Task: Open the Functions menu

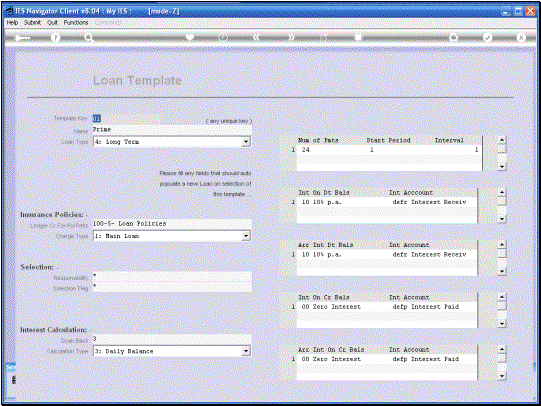Action: [76, 22]
